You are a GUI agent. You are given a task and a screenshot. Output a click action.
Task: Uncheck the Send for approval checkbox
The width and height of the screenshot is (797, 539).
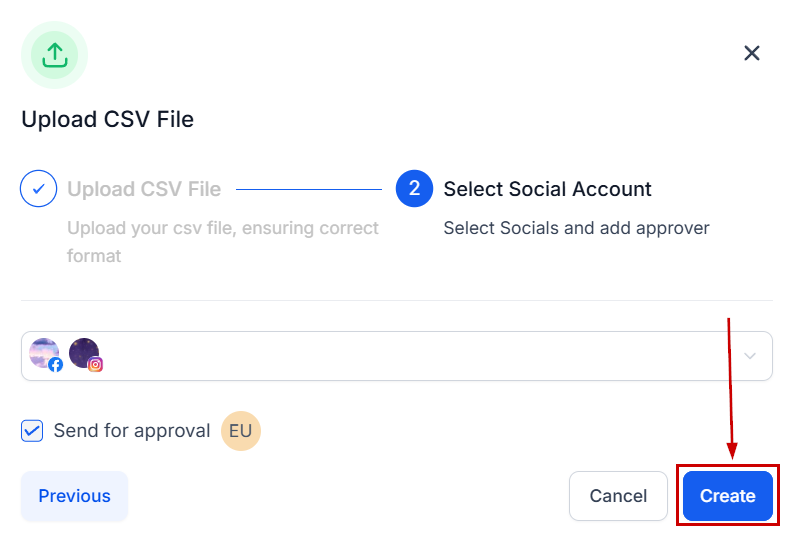tap(32, 431)
